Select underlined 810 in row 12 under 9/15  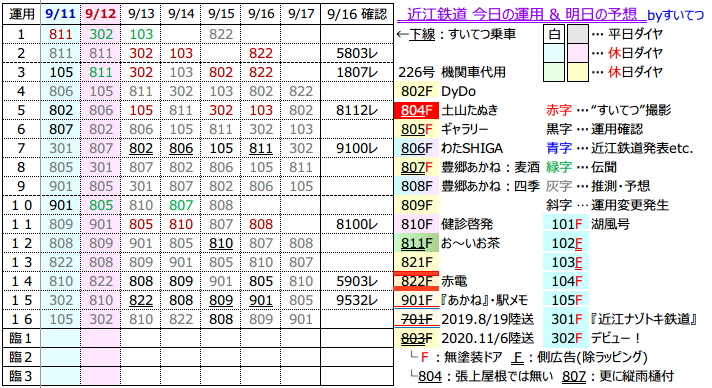[x=221, y=243]
